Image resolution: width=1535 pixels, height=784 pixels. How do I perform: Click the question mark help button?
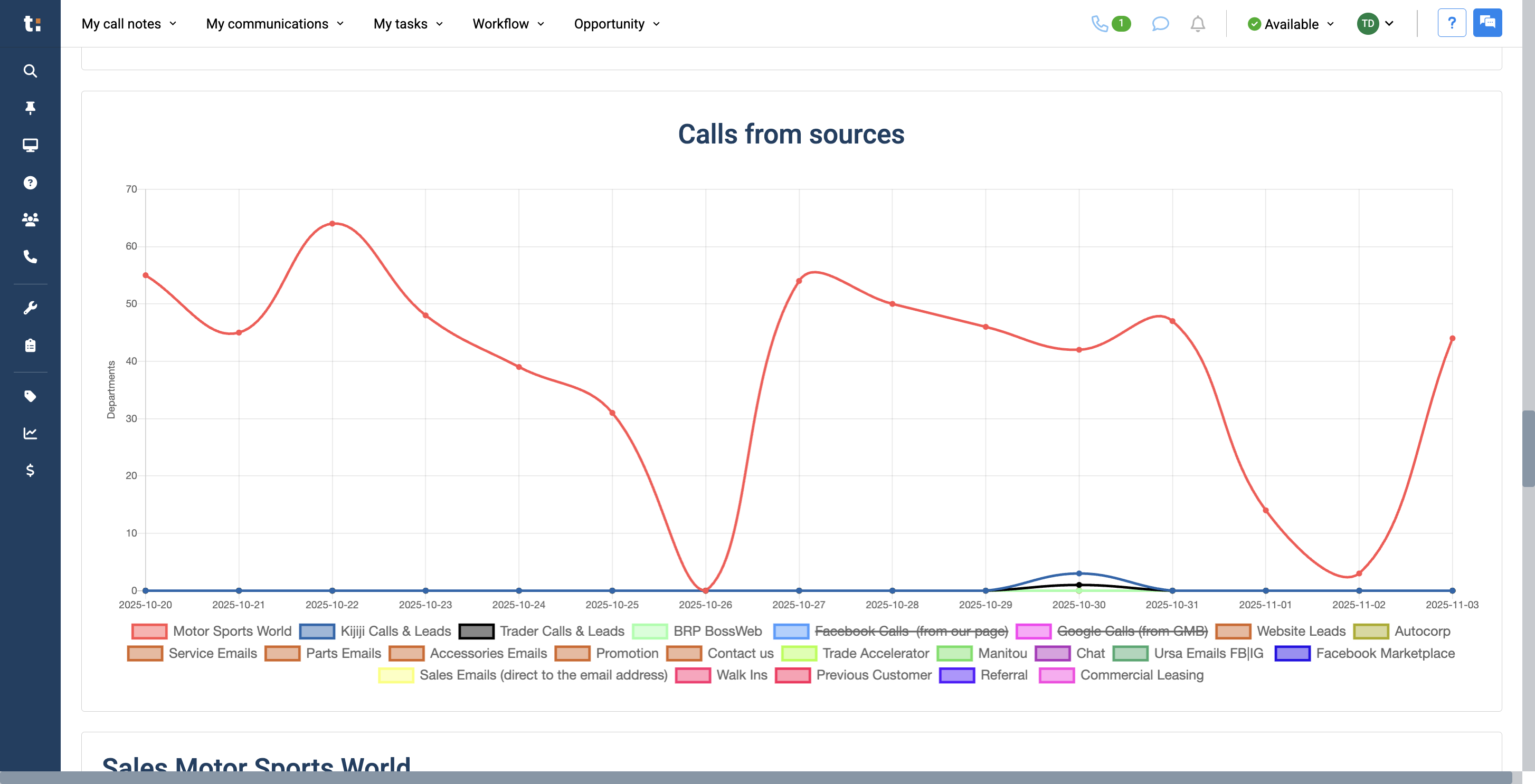[x=1452, y=23]
